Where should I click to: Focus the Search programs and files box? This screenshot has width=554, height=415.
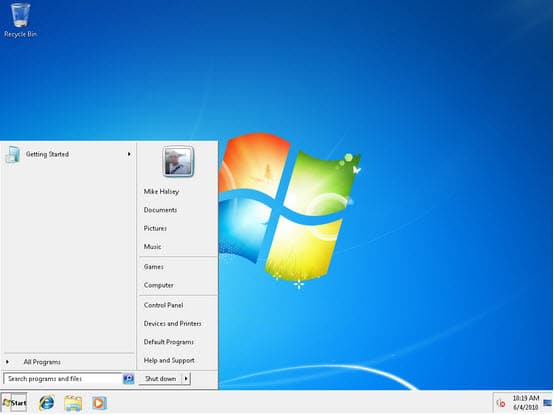coord(63,379)
